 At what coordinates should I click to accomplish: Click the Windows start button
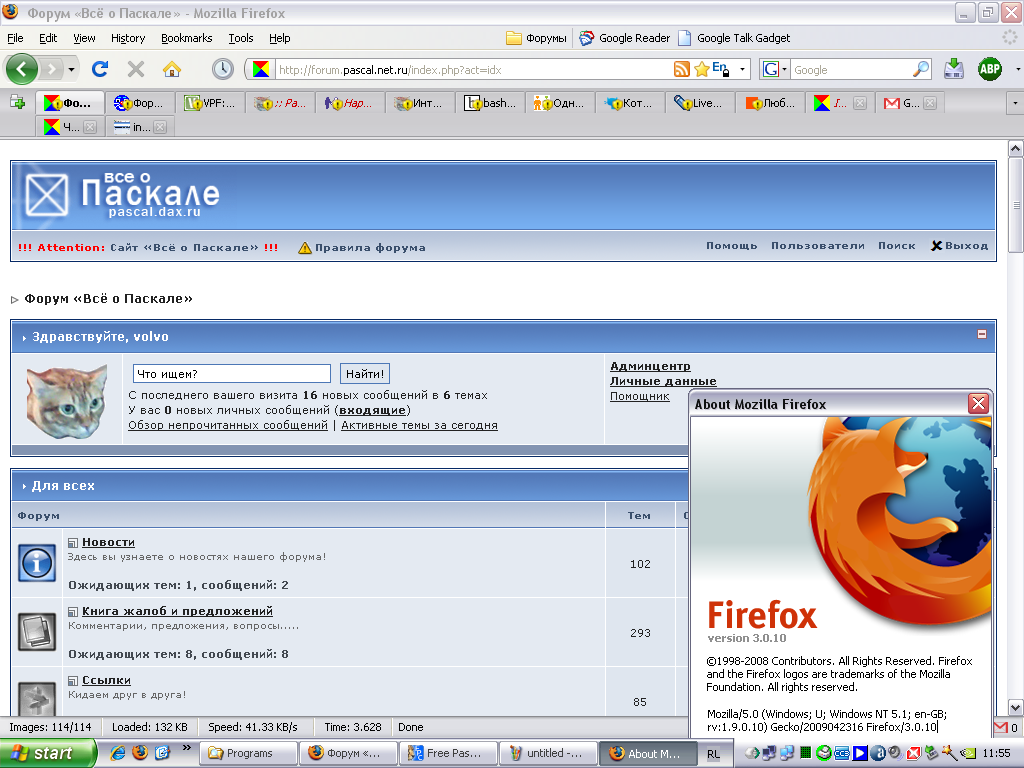point(47,753)
